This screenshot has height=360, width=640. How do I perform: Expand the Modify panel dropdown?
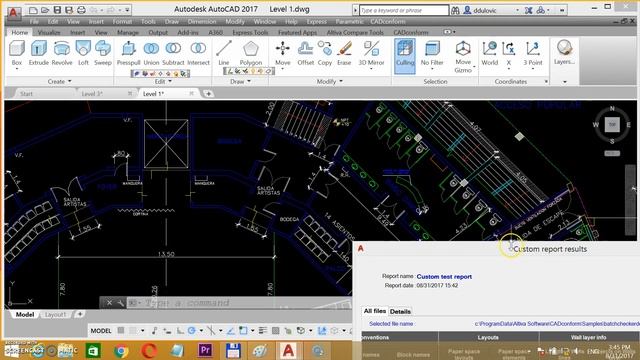point(330,82)
